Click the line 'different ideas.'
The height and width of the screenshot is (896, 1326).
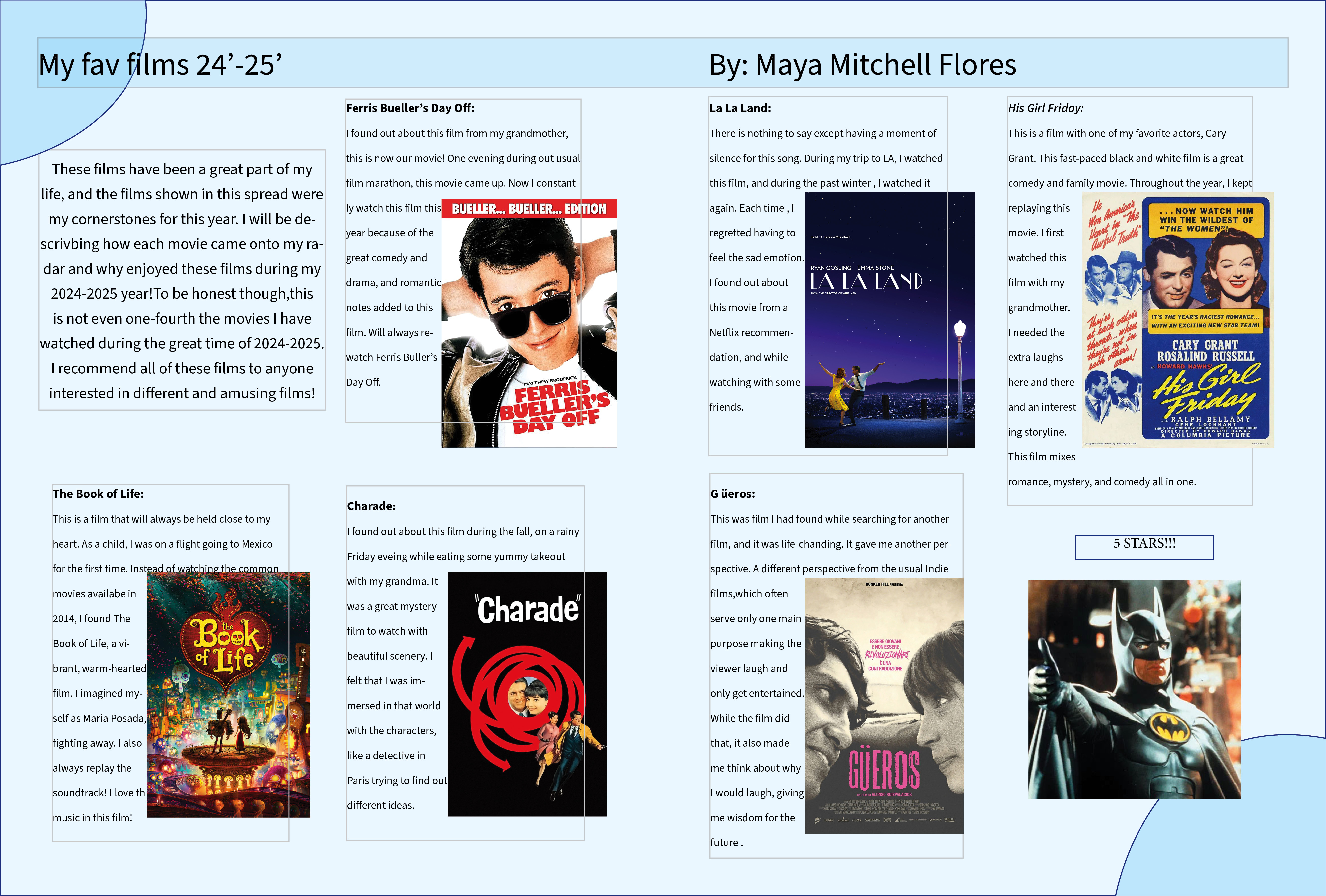(380, 805)
